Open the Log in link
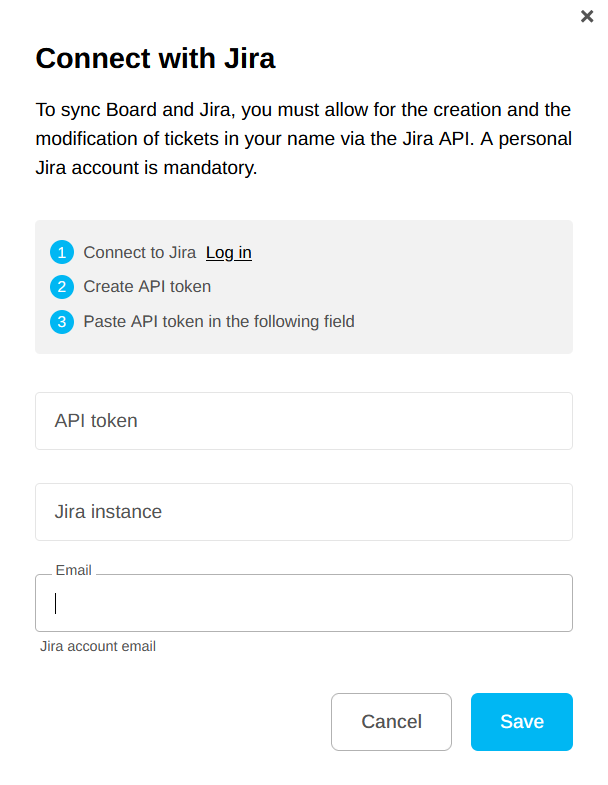Viewport: 608px width, 785px height. tap(229, 253)
